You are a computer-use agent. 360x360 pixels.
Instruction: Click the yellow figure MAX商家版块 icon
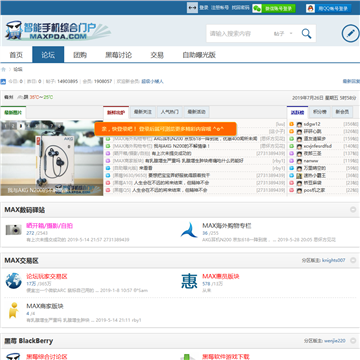[13, 310]
